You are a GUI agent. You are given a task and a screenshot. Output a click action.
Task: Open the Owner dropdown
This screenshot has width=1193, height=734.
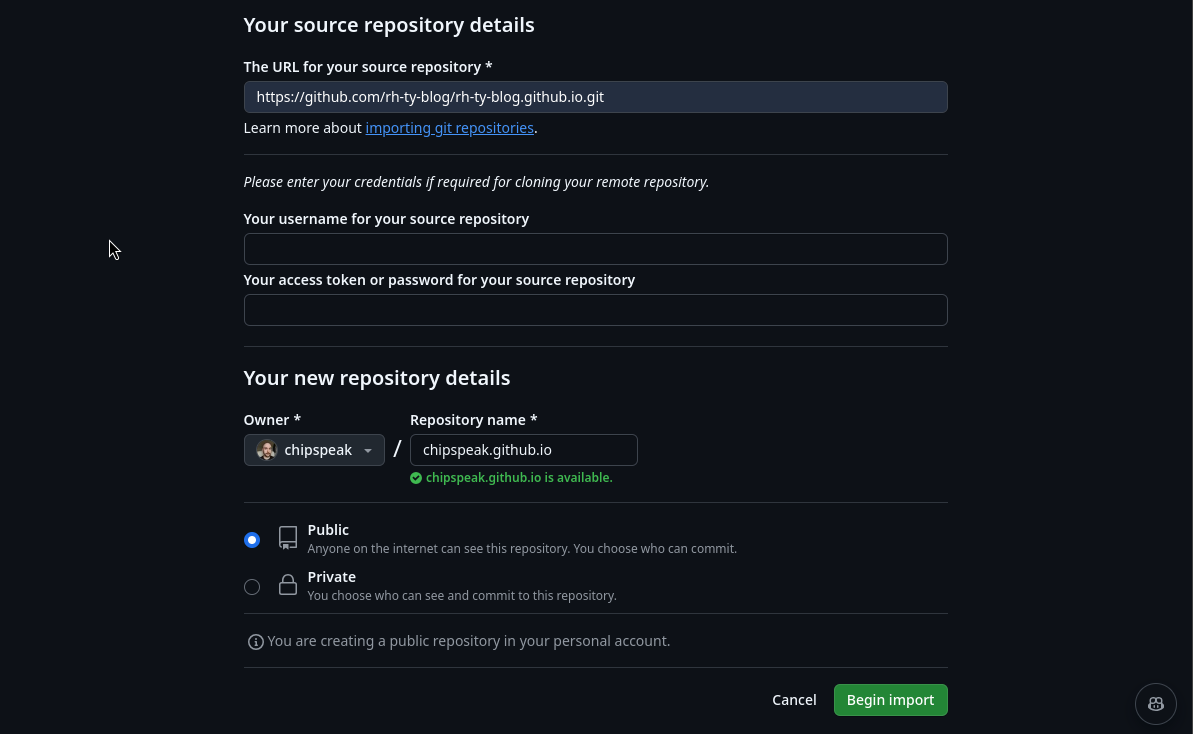tap(314, 450)
